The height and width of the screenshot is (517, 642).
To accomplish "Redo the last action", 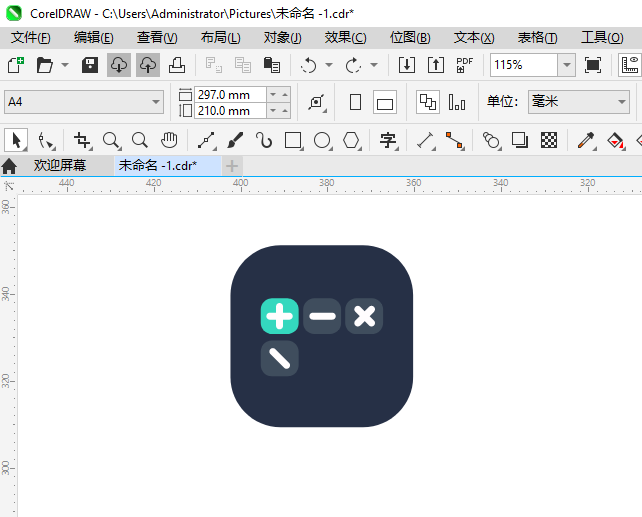I will pyautogui.click(x=353, y=65).
